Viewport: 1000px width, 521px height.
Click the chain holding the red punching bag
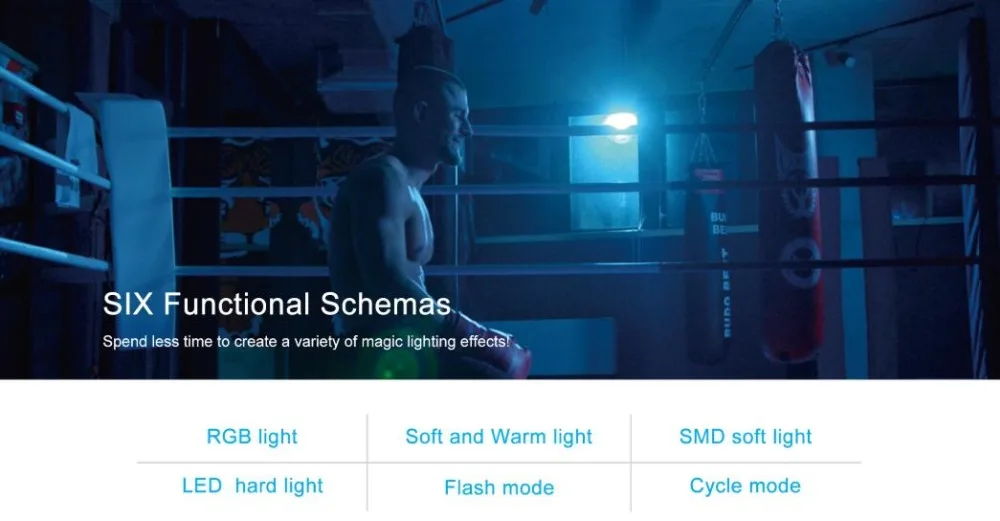click(x=776, y=20)
